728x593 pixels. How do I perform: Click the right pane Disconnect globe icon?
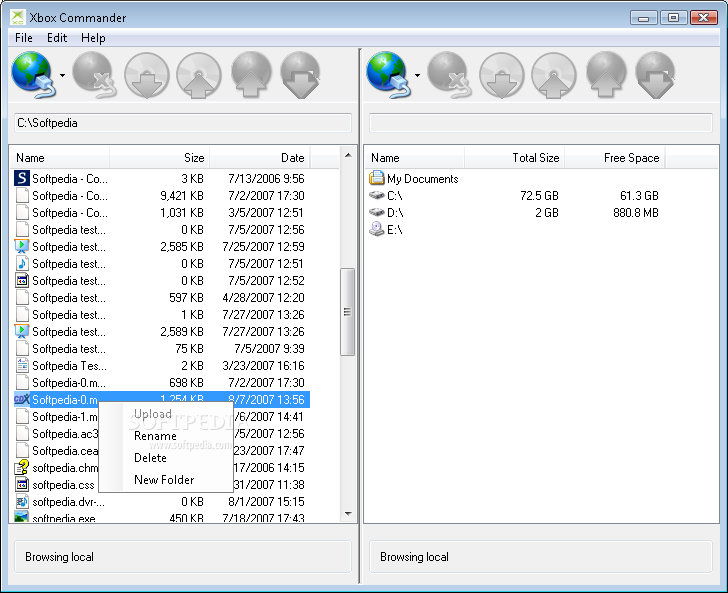tap(448, 75)
